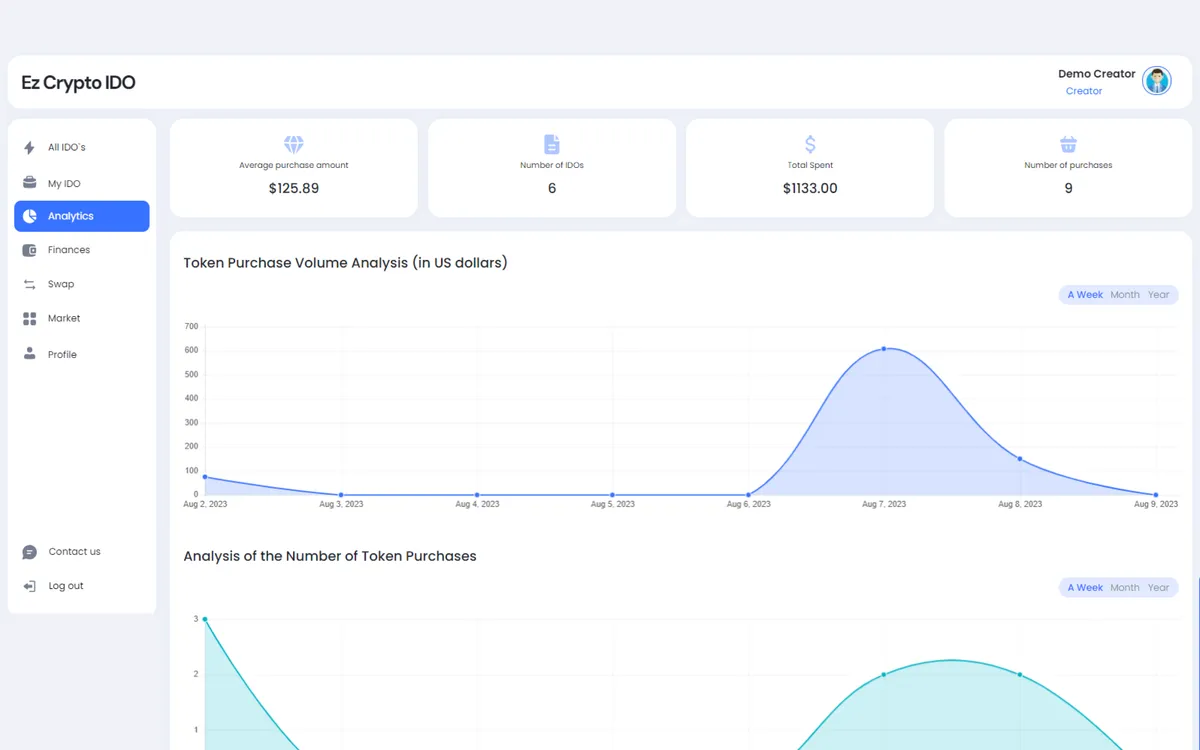1200x750 pixels.
Task: Click the basket icon above Number of purchases
Action: pyautogui.click(x=1068, y=144)
